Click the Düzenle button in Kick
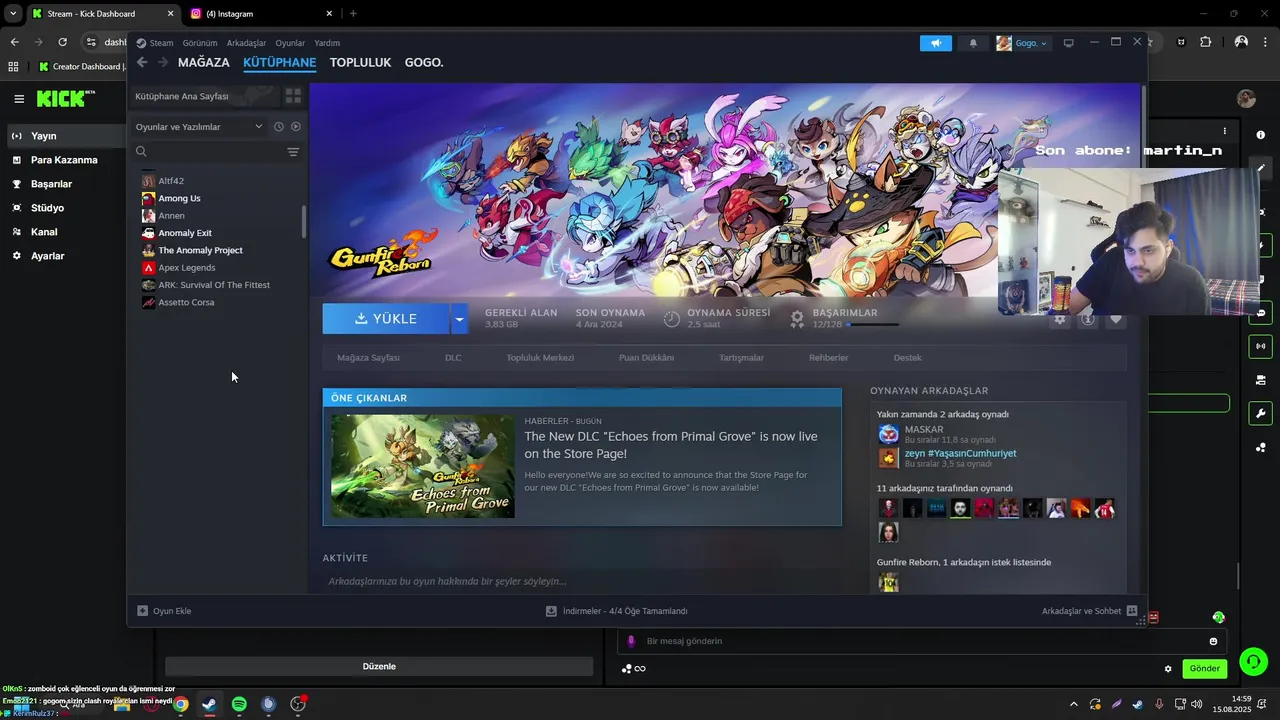 pos(379,666)
